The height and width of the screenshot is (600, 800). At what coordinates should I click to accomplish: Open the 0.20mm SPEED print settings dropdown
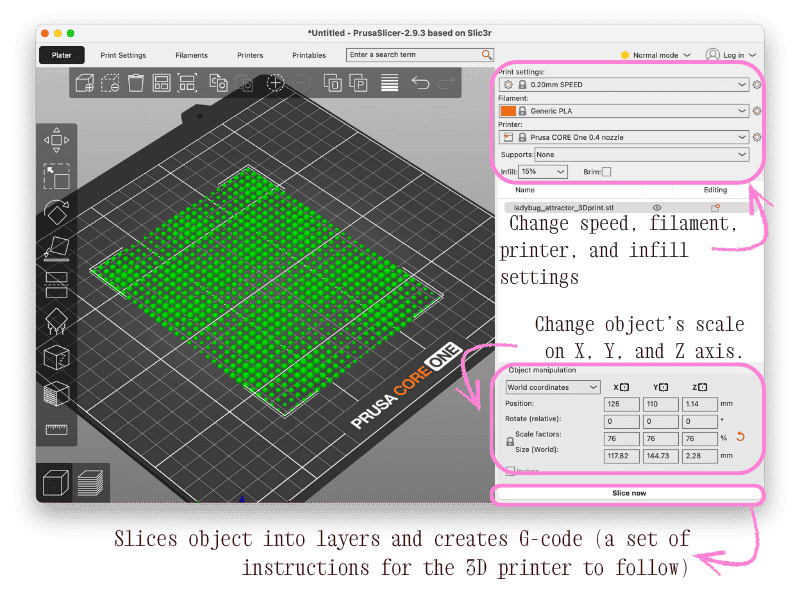(x=631, y=85)
